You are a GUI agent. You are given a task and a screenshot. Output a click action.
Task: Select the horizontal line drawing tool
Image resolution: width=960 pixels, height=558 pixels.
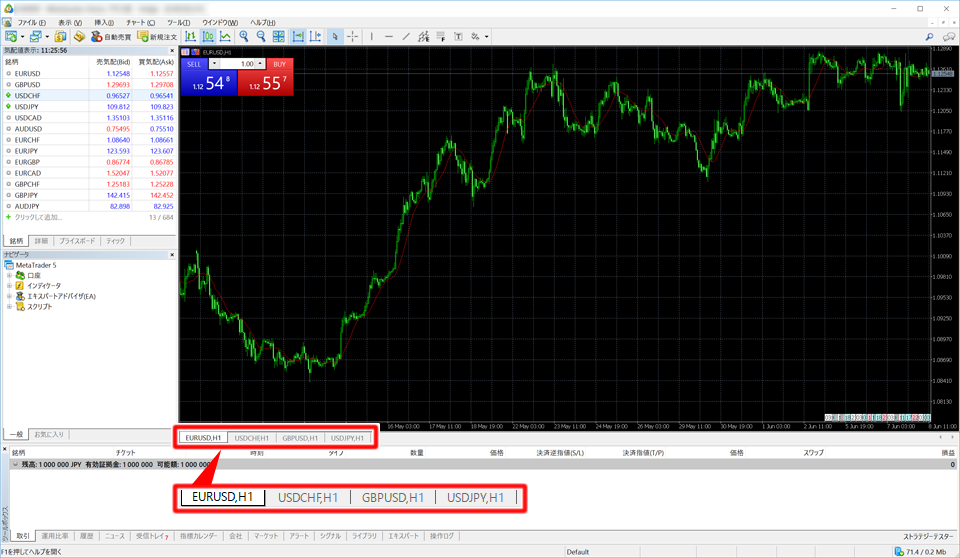tap(389, 37)
